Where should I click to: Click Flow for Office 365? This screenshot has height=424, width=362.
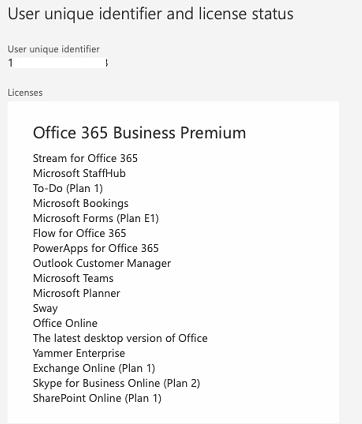(x=79, y=233)
